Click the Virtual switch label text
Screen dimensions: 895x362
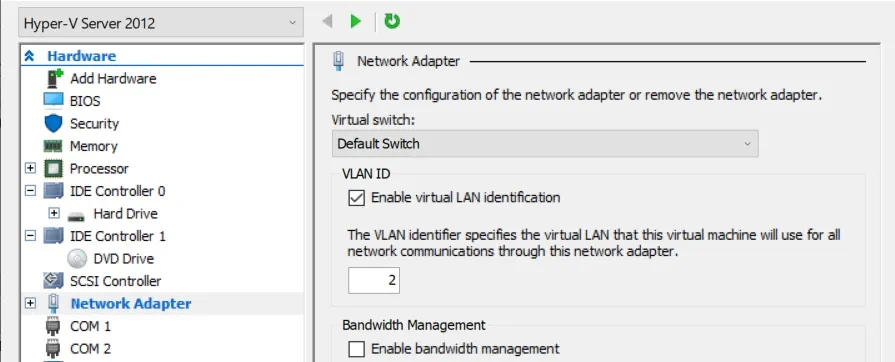click(x=372, y=121)
